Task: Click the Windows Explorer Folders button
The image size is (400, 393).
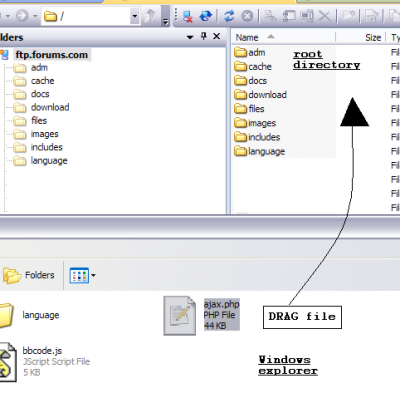Action: point(29,275)
